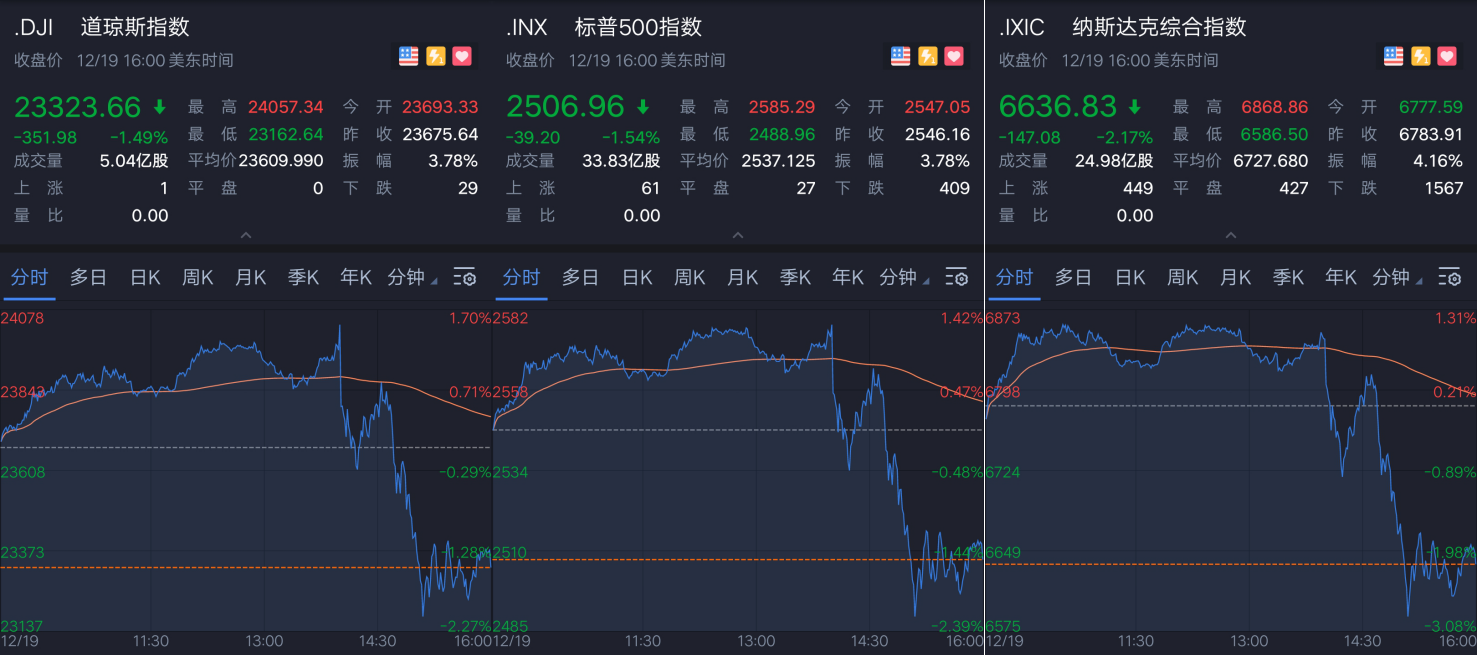Click the lightning icon in the .DJI panel
1478x655 pixels.
click(x=435, y=56)
